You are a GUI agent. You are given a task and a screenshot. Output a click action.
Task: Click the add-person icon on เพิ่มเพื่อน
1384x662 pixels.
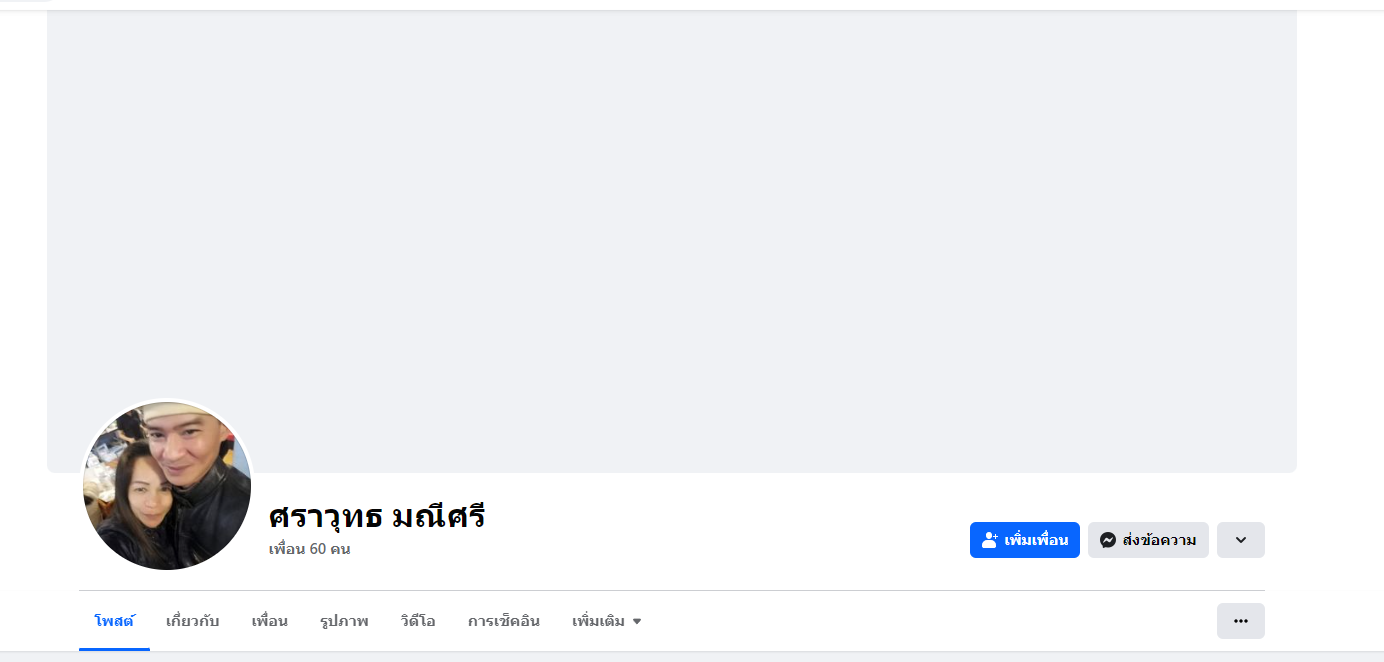990,540
